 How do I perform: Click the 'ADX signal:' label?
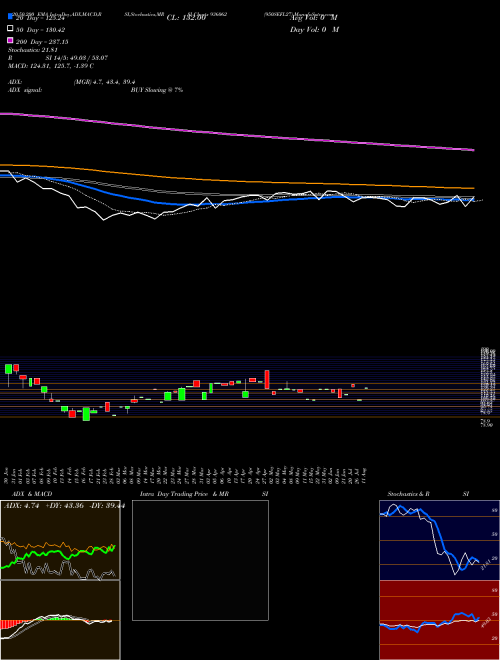[x=25, y=90]
